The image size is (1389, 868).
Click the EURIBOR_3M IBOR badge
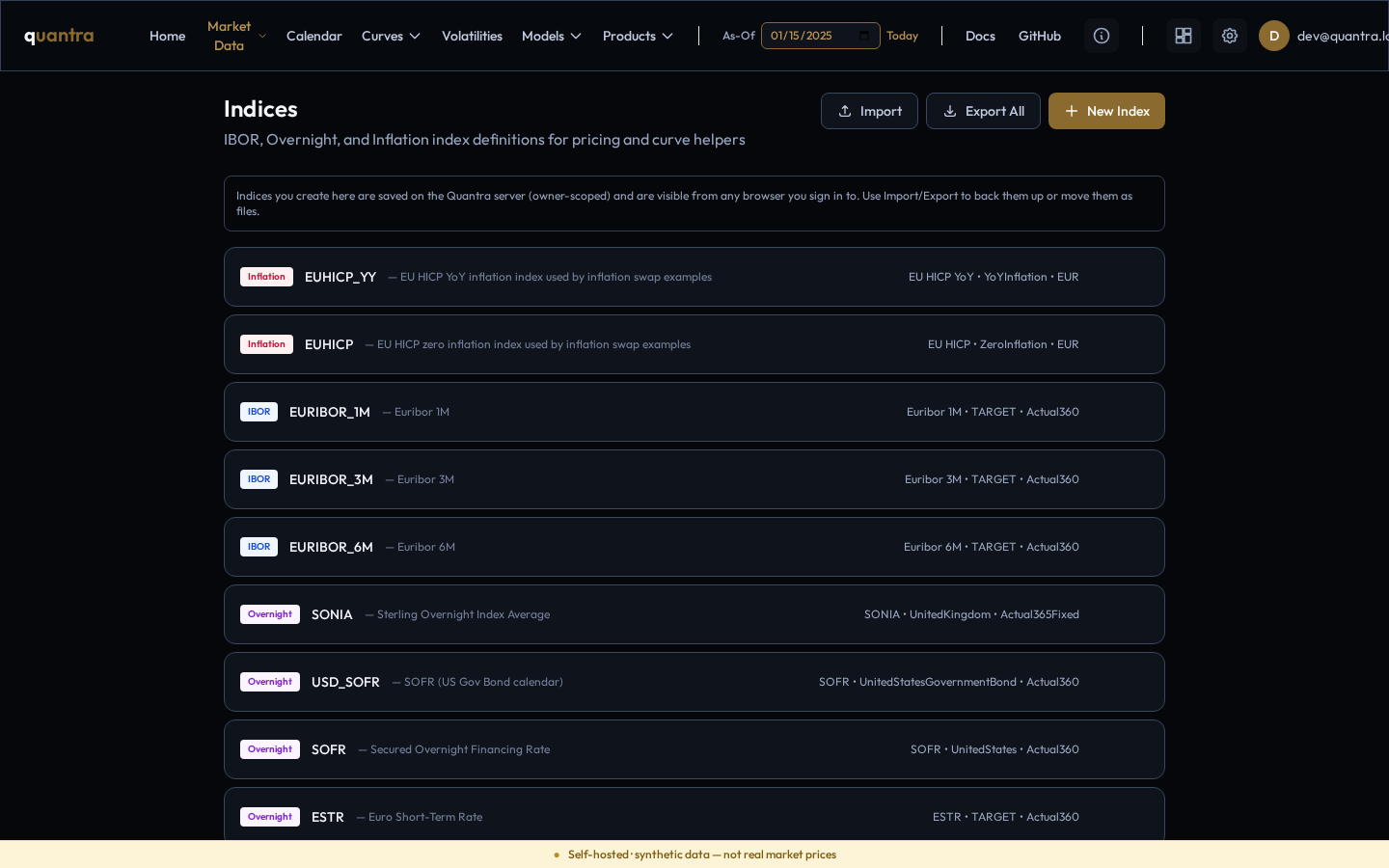coord(259,479)
